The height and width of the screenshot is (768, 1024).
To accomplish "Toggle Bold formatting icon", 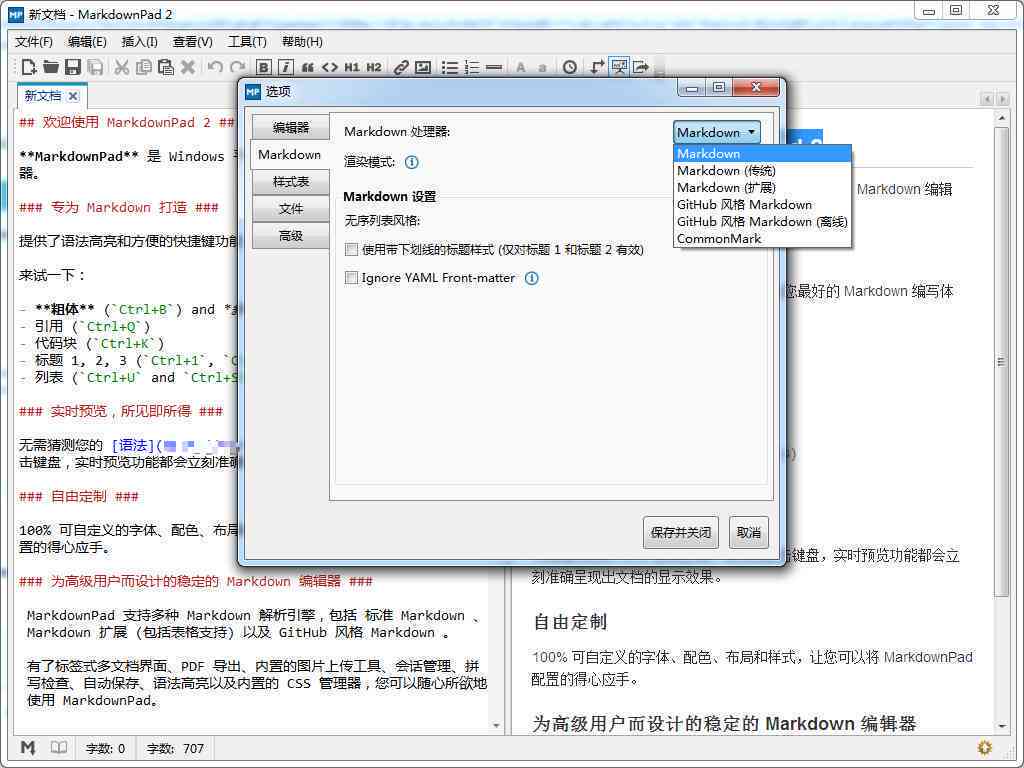I will point(263,67).
